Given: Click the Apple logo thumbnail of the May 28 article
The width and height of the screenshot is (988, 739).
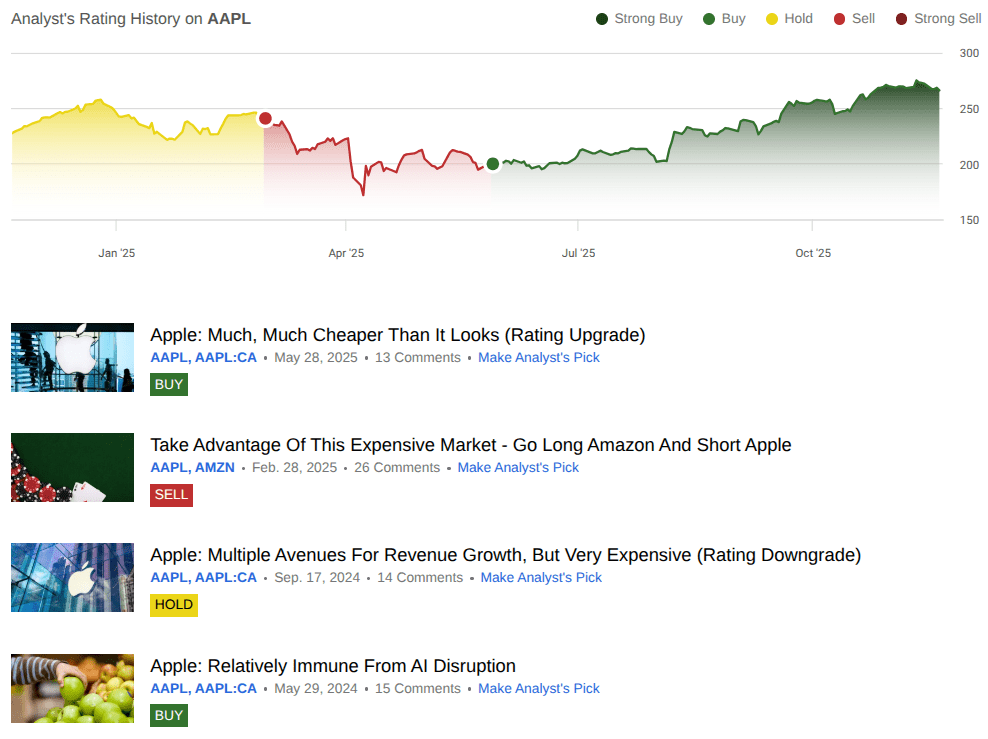Looking at the screenshot, I should click(72, 357).
